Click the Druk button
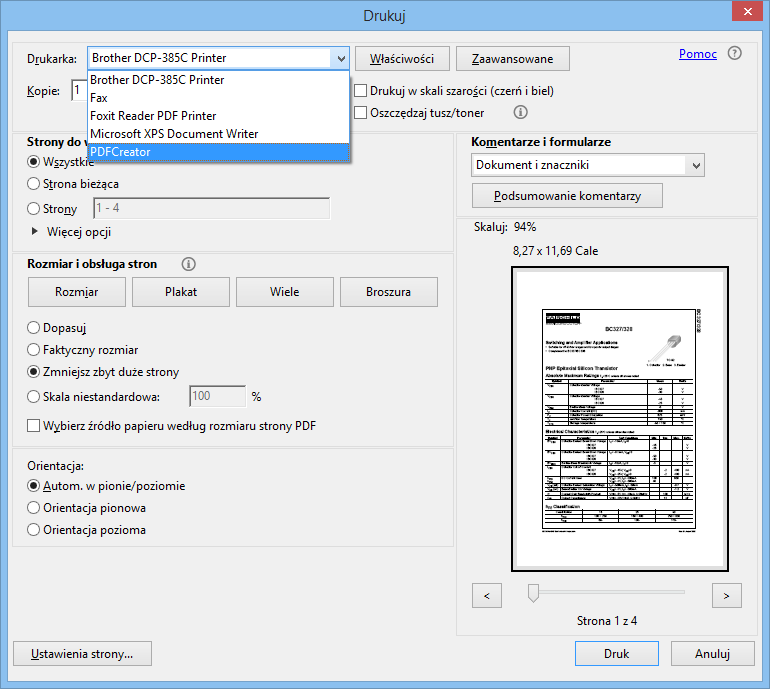This screenshot has height=689, width=770. click(616, 654)
